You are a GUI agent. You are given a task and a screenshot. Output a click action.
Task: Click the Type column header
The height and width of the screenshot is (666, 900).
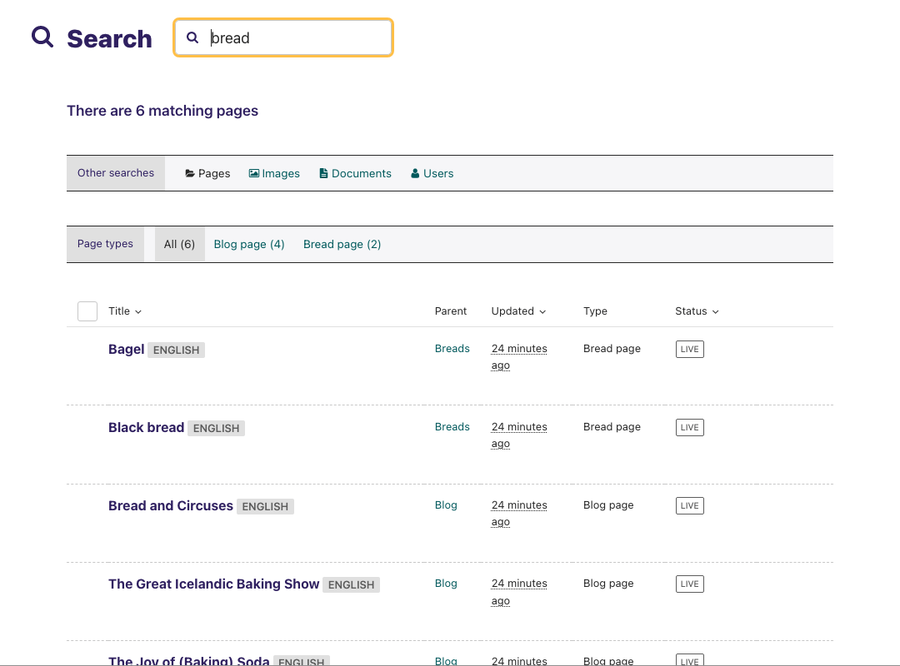pyautogui.click(x=595, y=311)
